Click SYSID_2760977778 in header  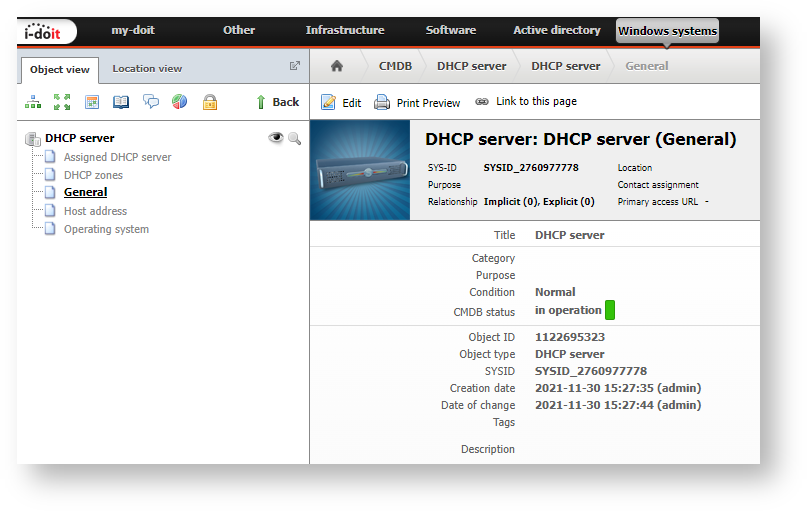[x=531, y=167]
